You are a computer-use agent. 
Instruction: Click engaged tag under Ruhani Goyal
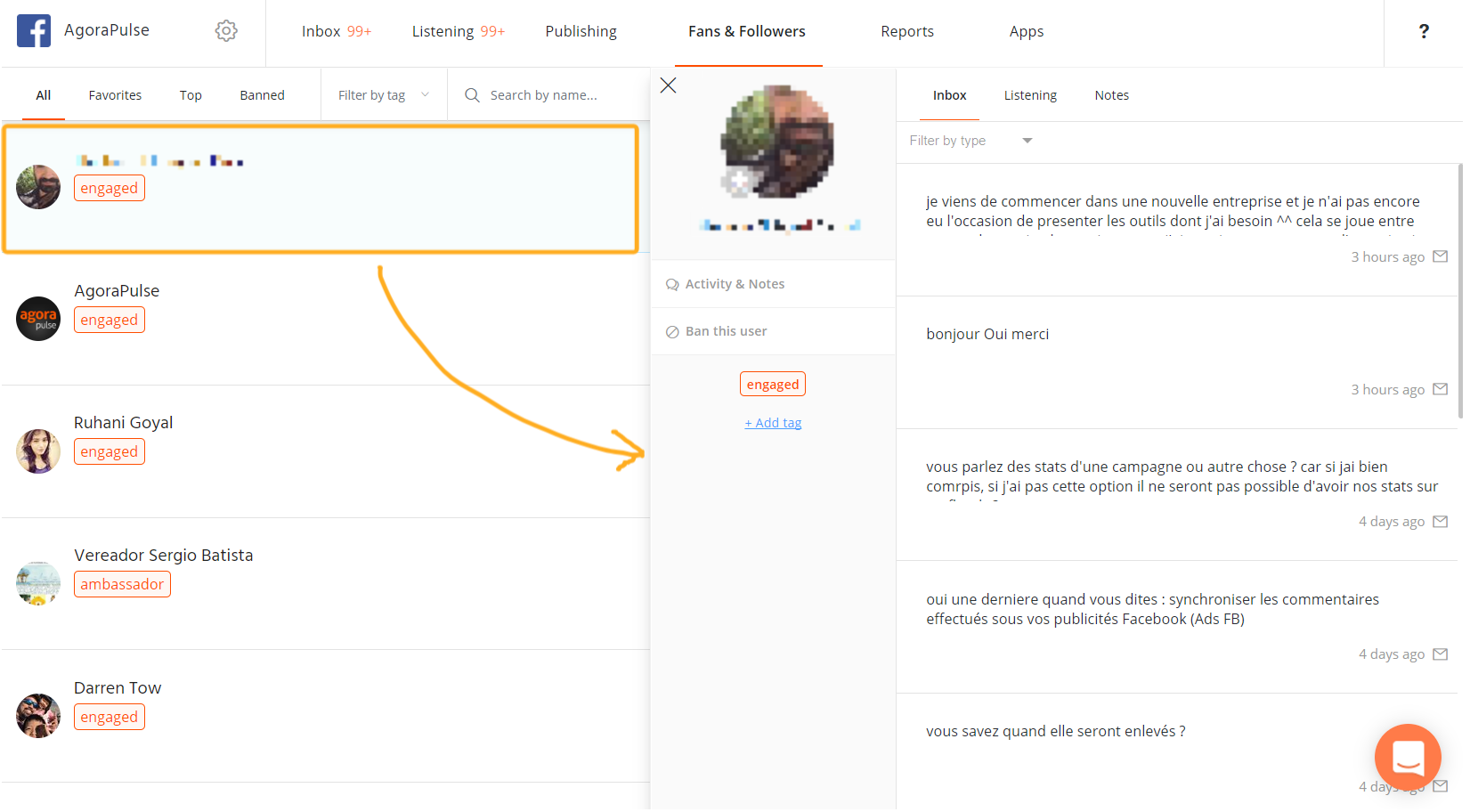click(109, 452)
